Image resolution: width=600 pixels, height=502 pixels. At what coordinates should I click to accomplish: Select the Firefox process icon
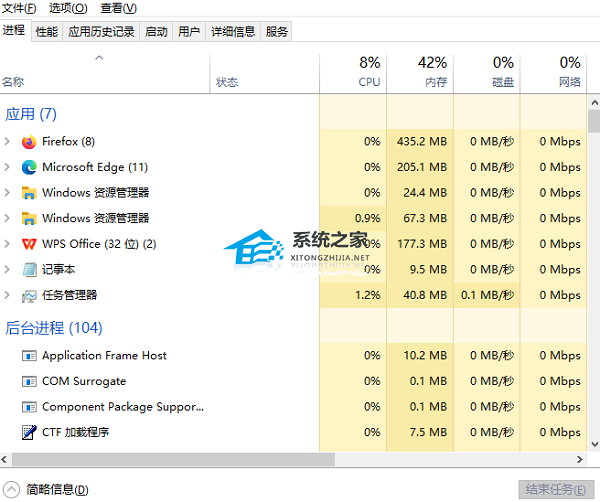[29, 142]
